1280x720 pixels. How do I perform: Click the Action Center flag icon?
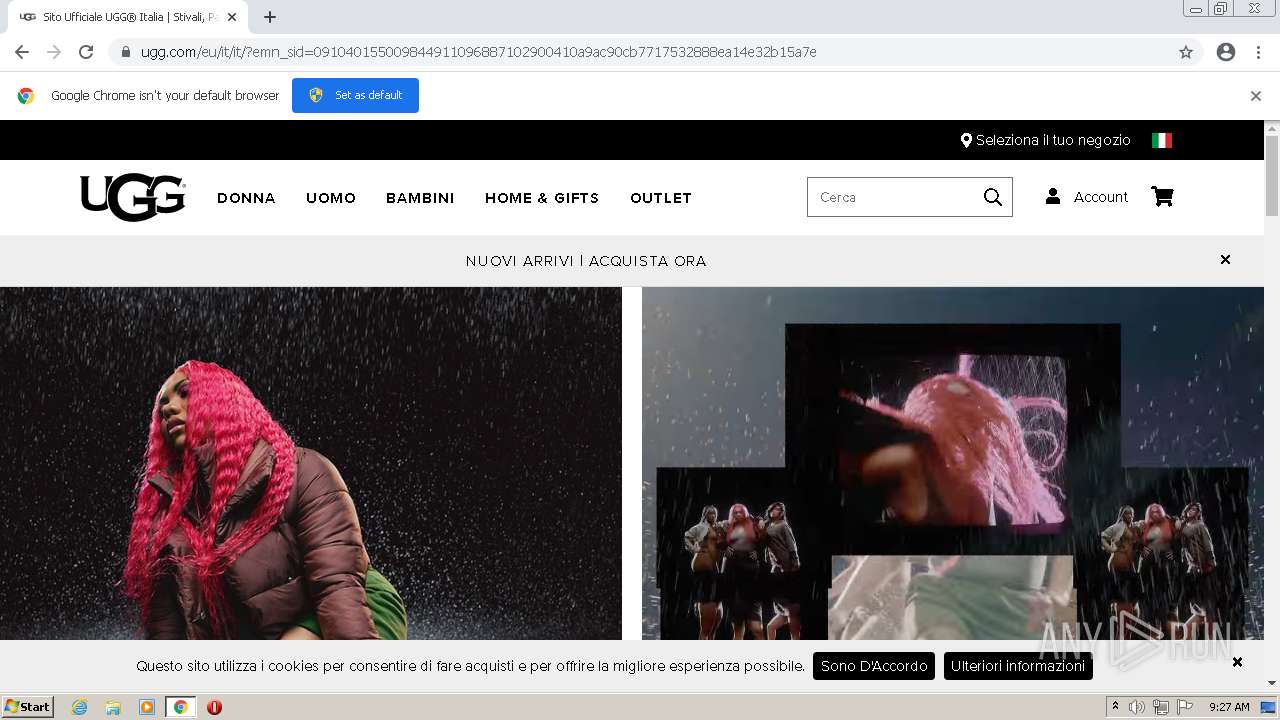(1185, 707)
